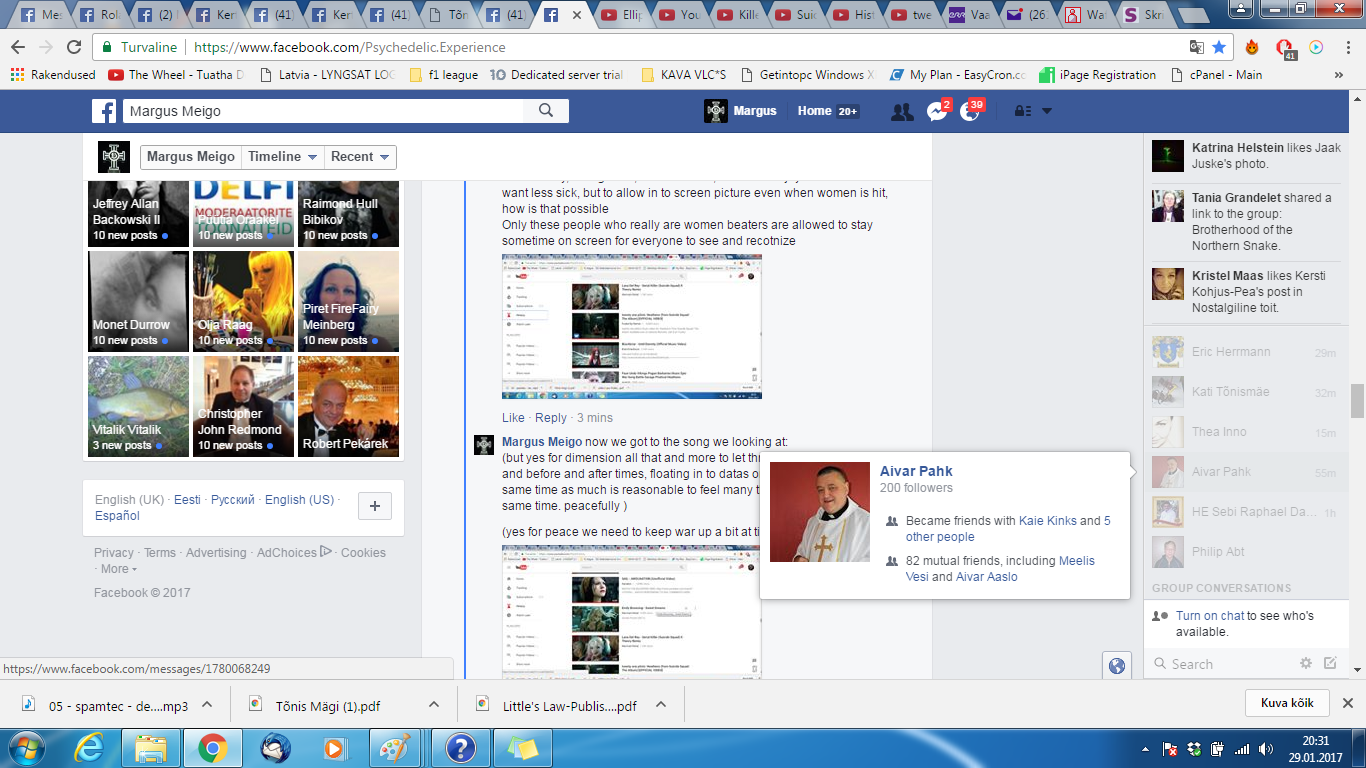Click Turn on chat link
Image resolution: width=1366 pixels, height=768 pixels.
pos(1210,616)
